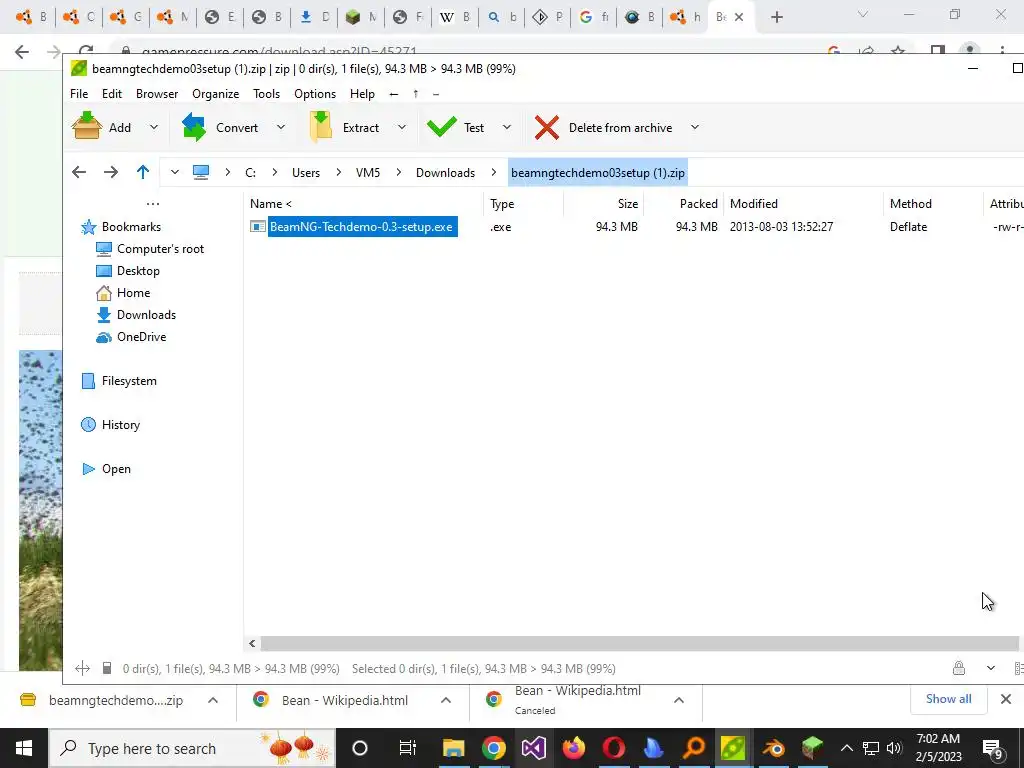Open Visual Studio from the taskbar
Screen dimensions: 1024x768
534,748
